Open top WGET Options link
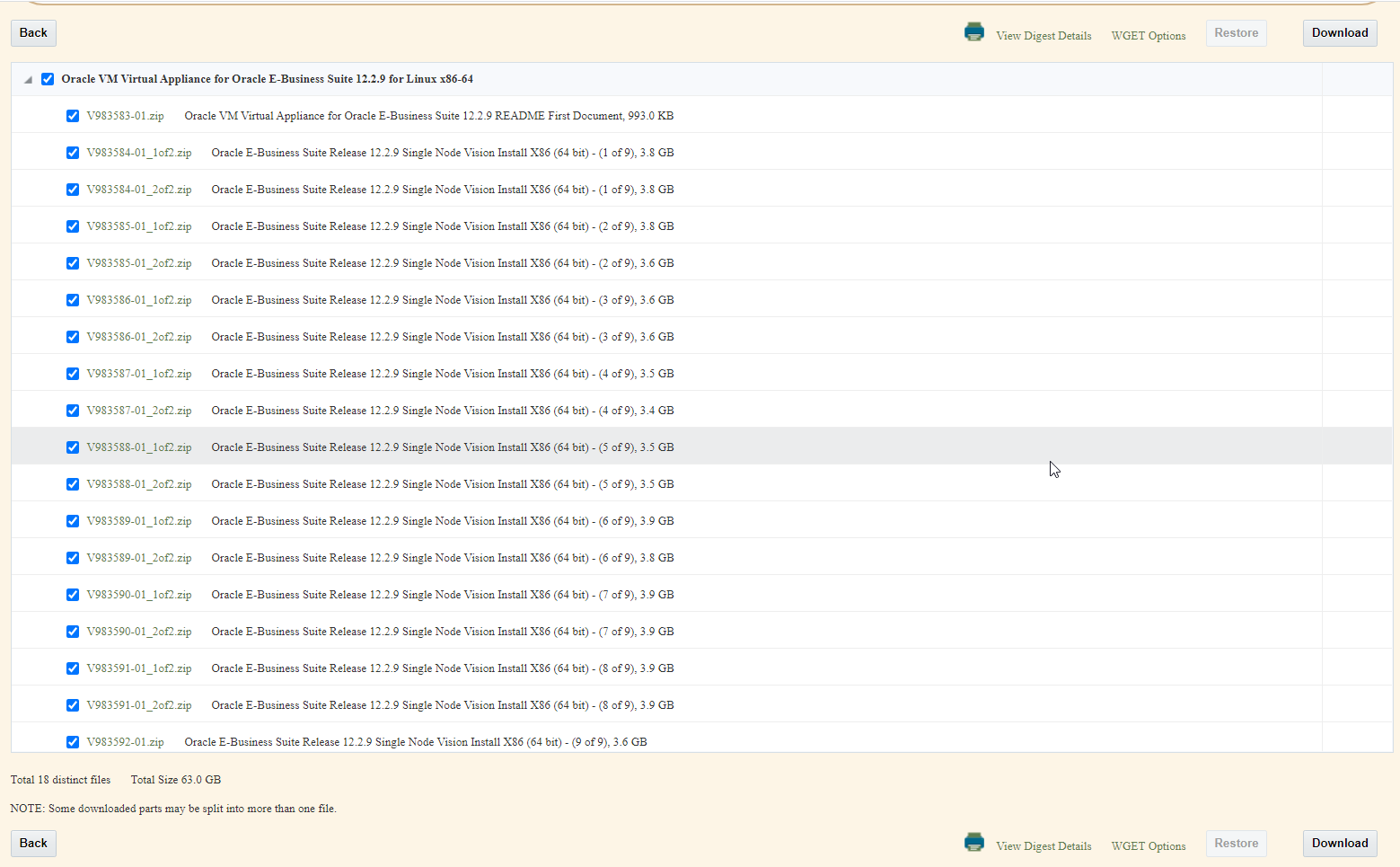The height and width of the screenshot is (867, 1400). (1149, 36)
